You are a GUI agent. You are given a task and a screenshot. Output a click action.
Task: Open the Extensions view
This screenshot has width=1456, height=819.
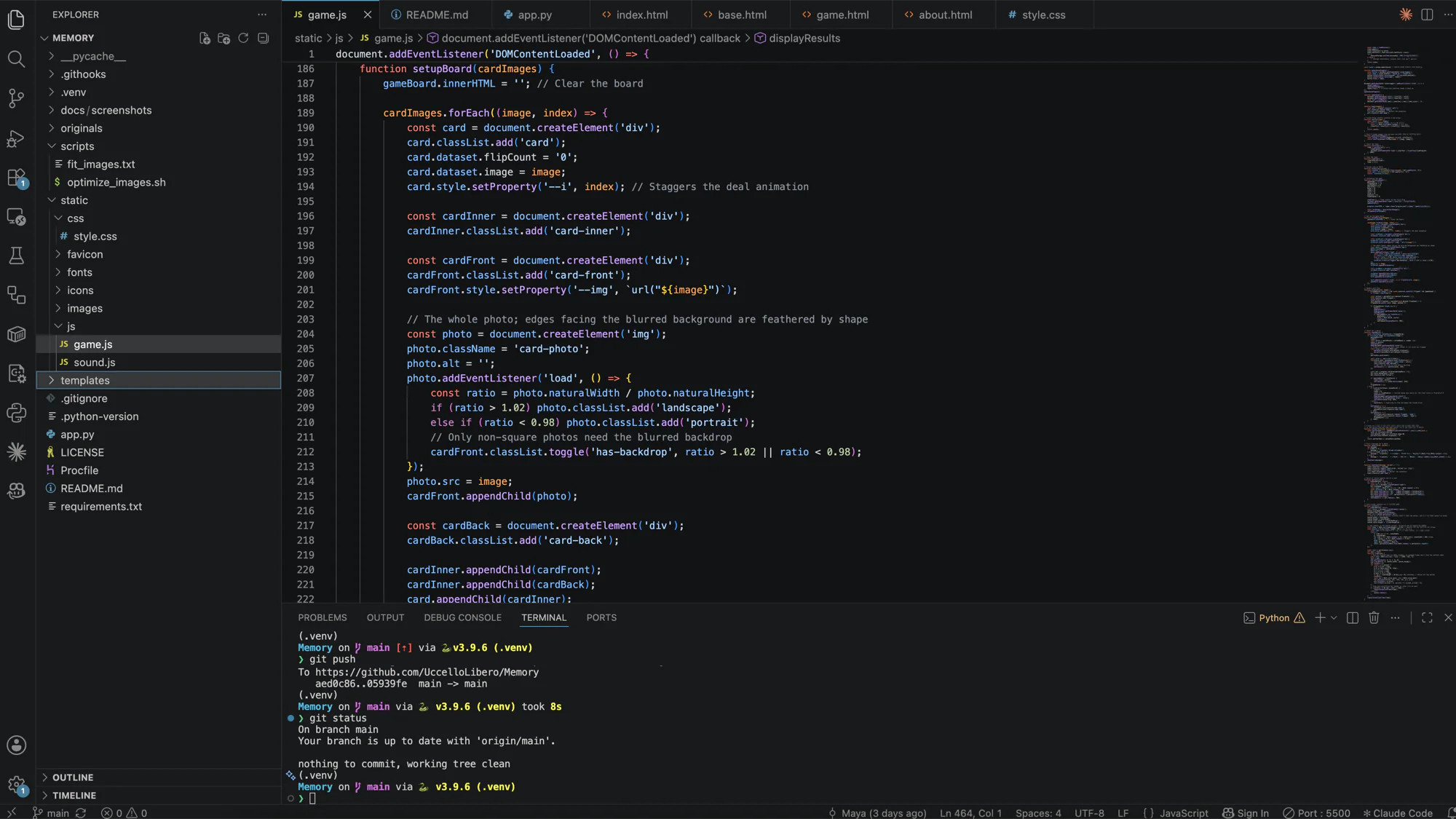16,178
